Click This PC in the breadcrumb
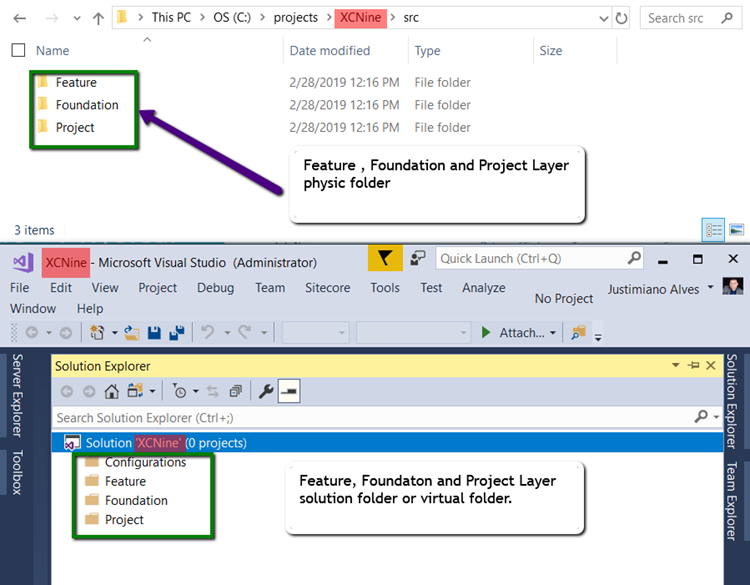Screen dimensions: 750x585 pyautogui.click(x=171, y=18)
